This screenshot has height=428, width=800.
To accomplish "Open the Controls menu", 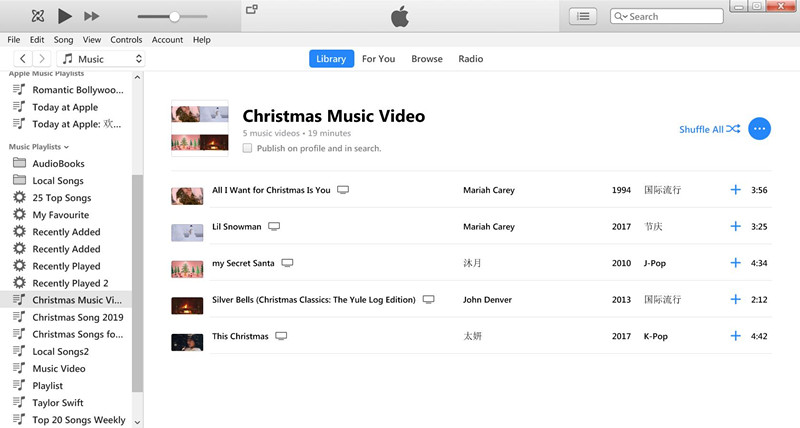I will pyautogui.click(x=126, y=40).
